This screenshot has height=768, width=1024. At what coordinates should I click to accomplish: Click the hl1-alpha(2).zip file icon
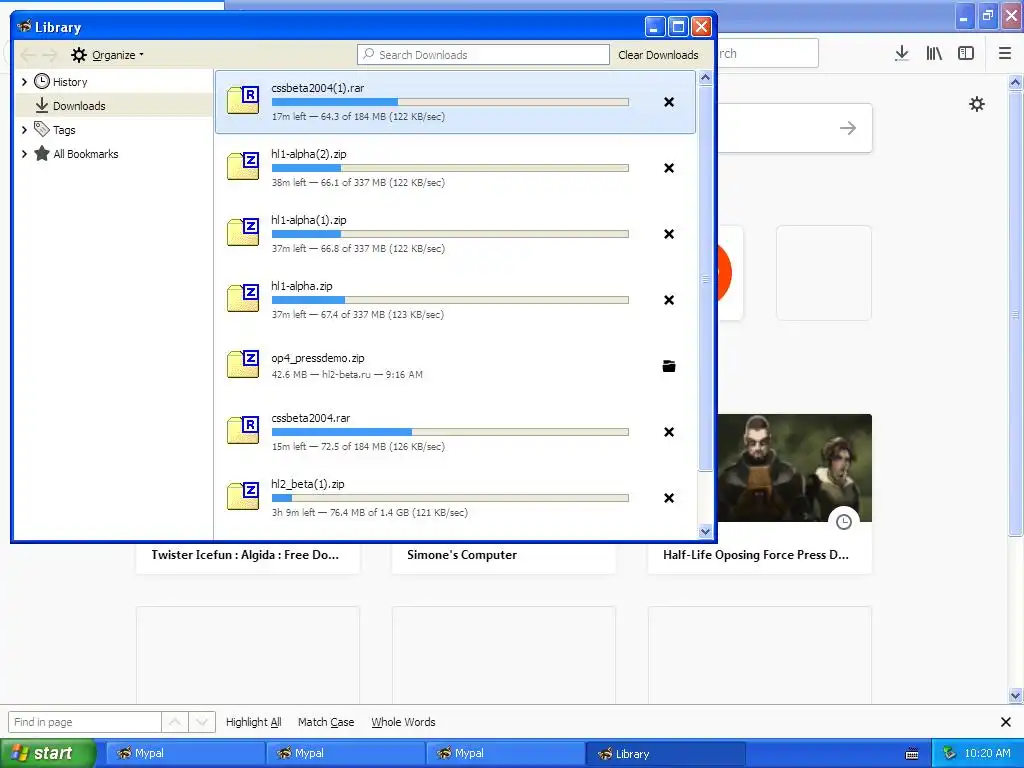pos(243,166)
